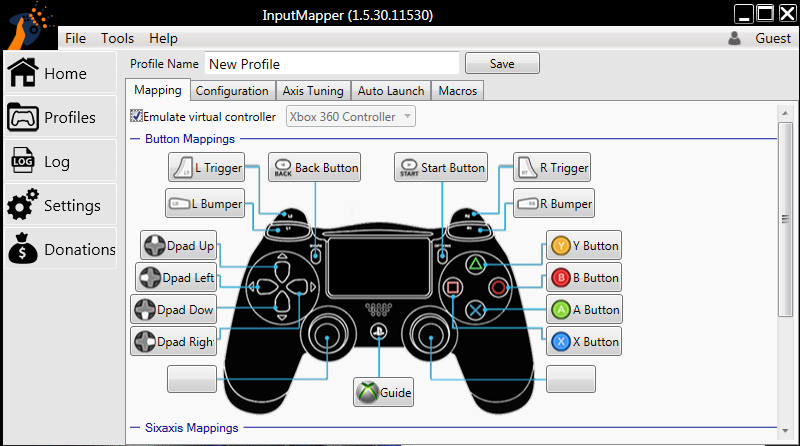Open the Log view
Screen dimensions: 800x446
[x=60, y=161]
